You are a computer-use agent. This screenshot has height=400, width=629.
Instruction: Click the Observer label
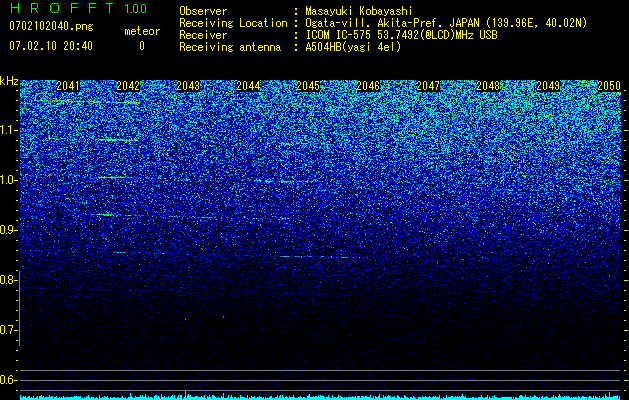[203, 11]
